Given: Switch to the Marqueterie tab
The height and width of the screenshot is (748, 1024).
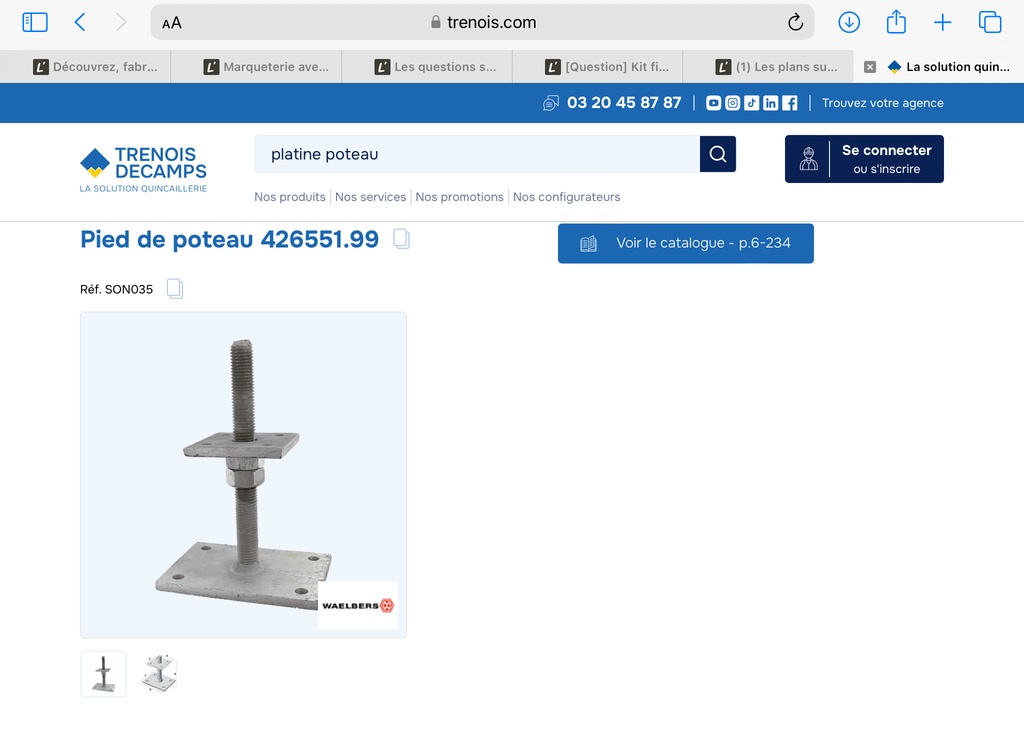Looking at the screenshot, I should [265, 67].
